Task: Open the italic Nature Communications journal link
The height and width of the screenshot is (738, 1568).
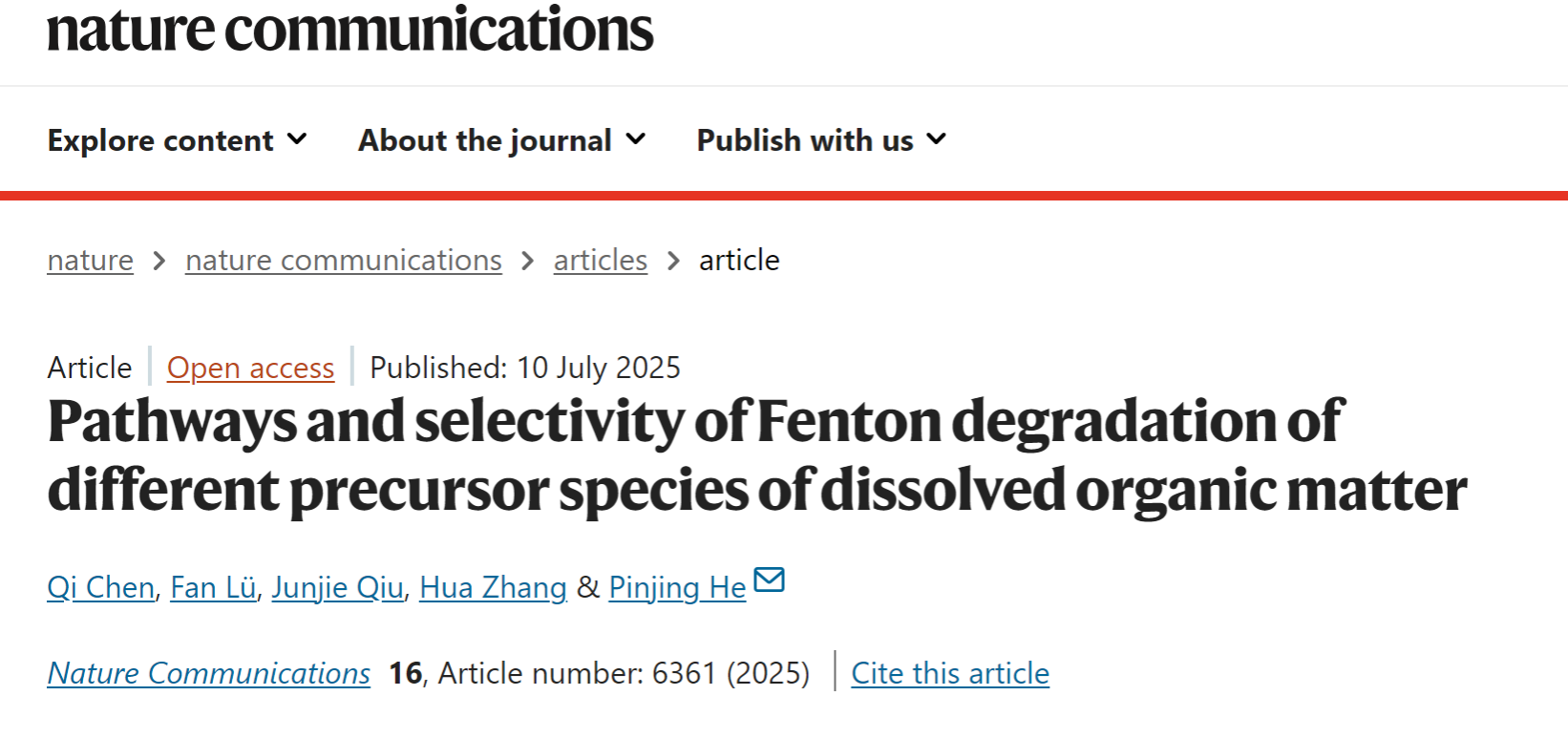Action: click(209, 673)
